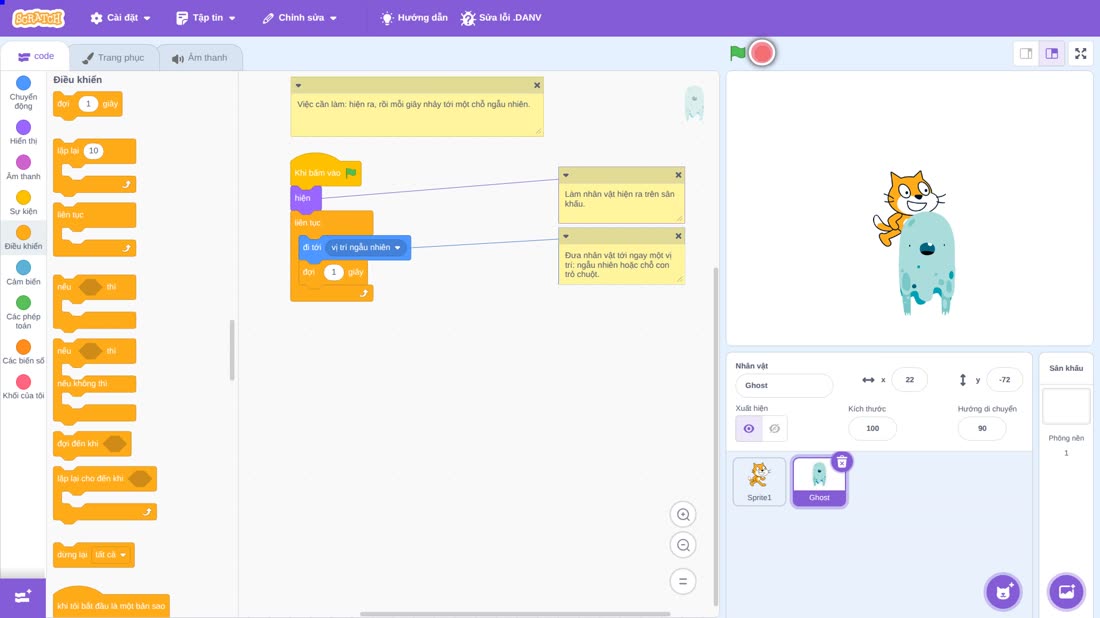Collapse the 'Làm nhân vật hiện ra' comment
1100x618 pixels.
(x=566, y=175)
